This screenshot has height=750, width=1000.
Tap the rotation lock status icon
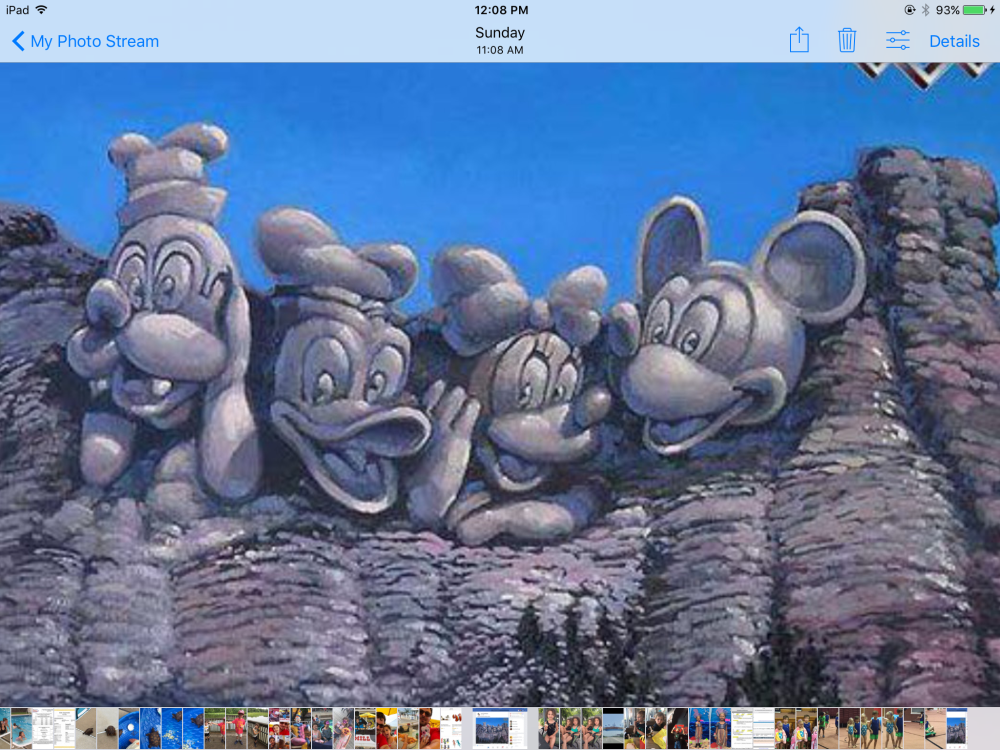[x=909, y=10]
